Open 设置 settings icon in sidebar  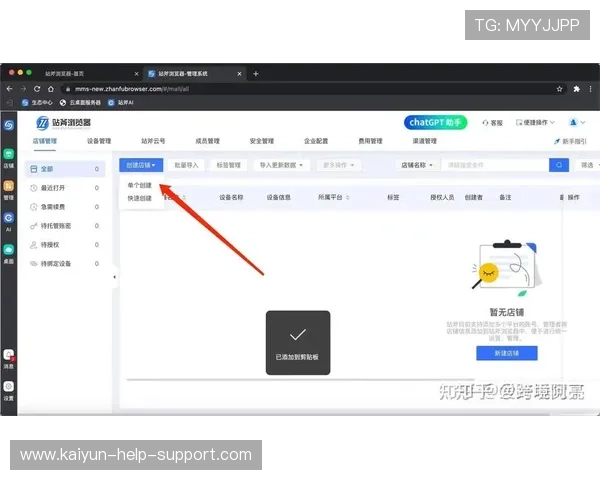9,385
